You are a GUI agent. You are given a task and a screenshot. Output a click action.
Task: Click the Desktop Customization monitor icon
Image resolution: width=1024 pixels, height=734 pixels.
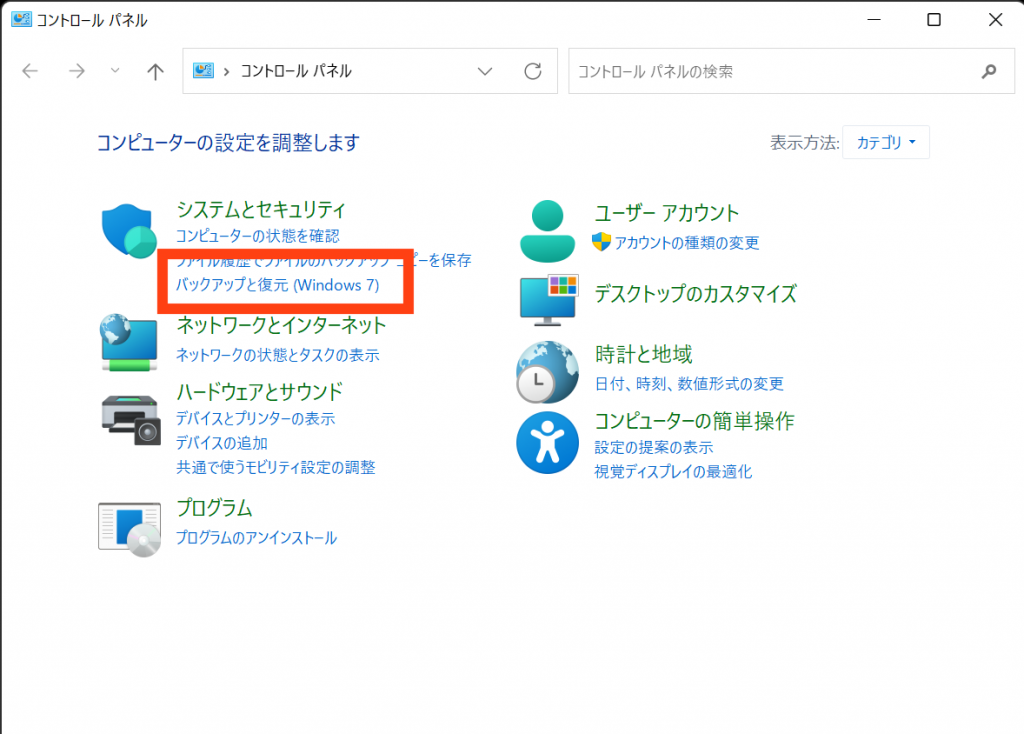548,297
